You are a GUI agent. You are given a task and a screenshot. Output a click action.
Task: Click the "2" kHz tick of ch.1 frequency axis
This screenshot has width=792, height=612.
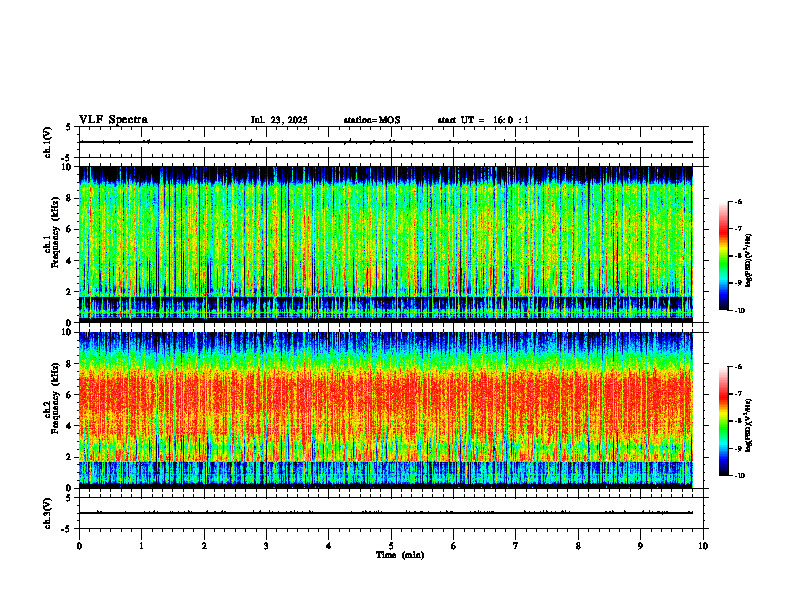coord(70,292)
